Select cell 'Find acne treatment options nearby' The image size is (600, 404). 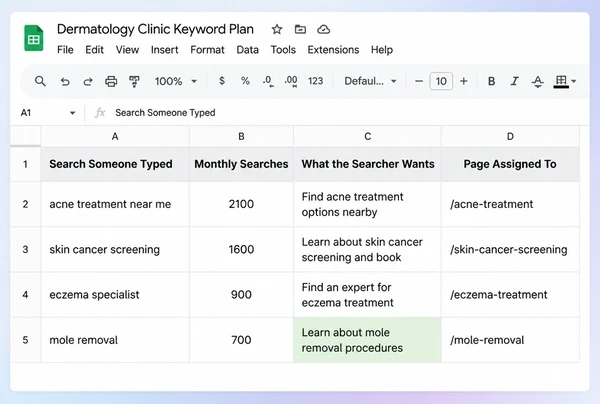point(367,204)
